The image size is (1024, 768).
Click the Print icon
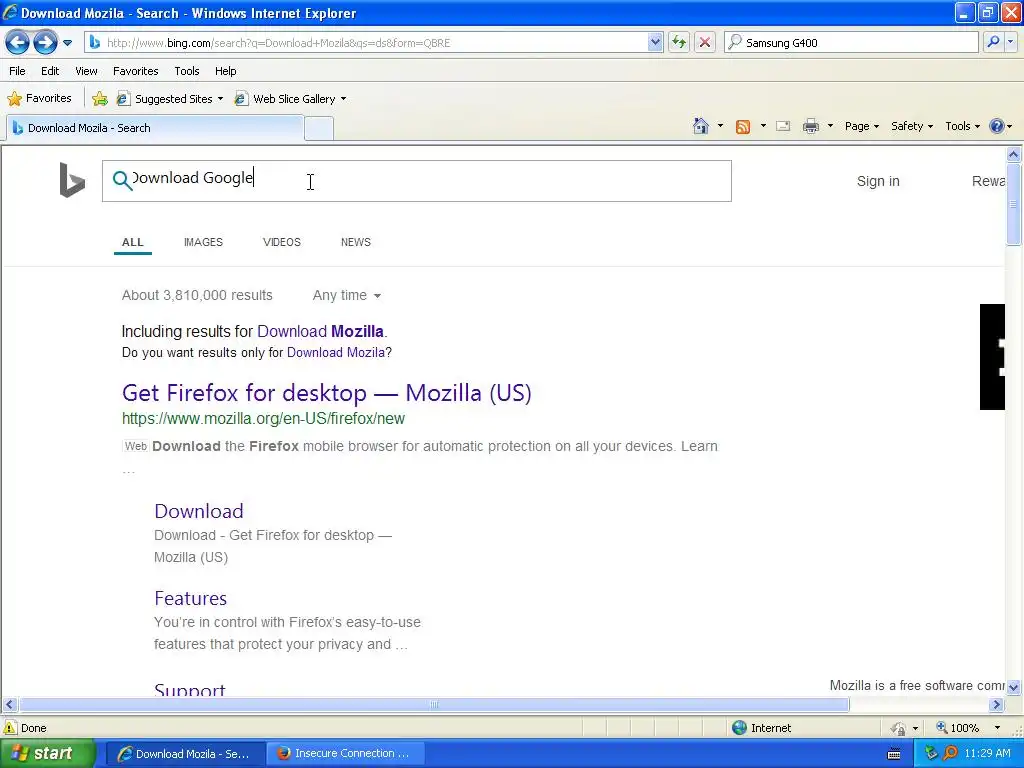pos(810,126)
